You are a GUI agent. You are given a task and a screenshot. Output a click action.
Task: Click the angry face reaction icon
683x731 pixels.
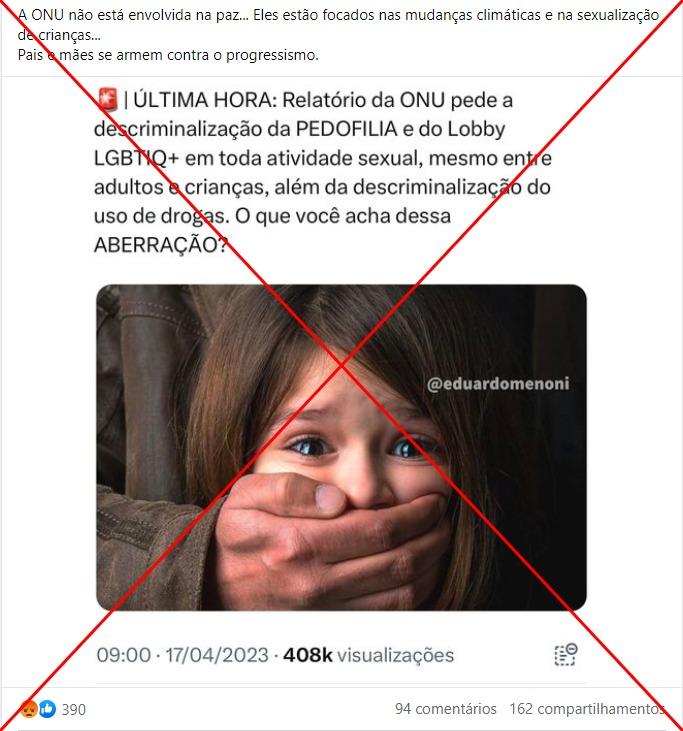pos(29,709)
